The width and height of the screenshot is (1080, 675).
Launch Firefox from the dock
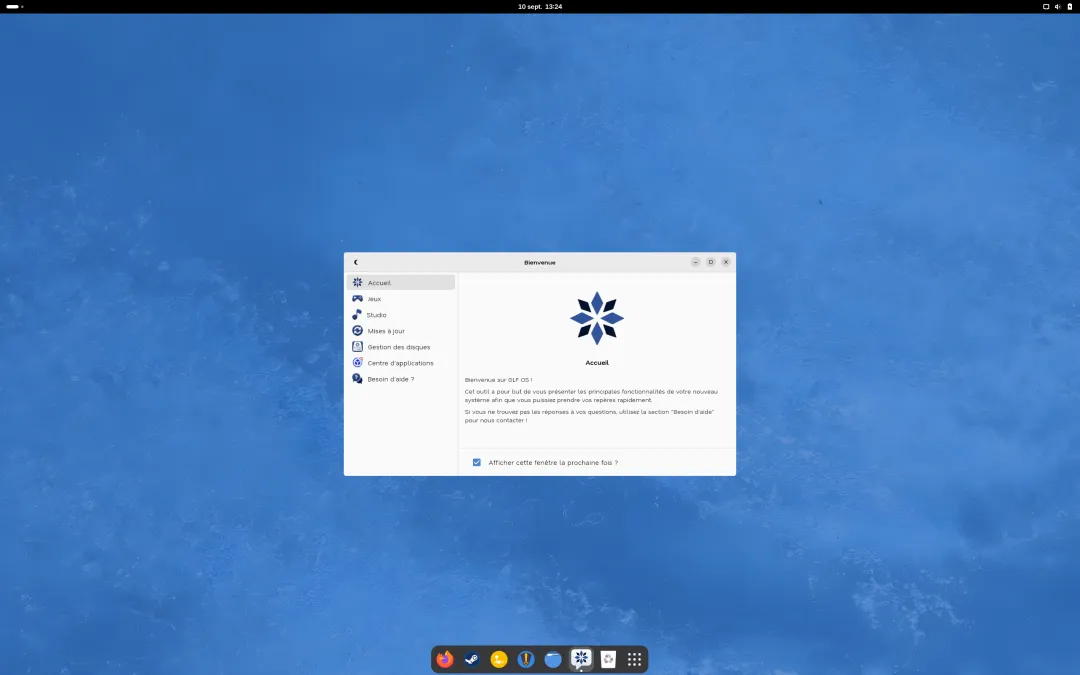point(445,659)
